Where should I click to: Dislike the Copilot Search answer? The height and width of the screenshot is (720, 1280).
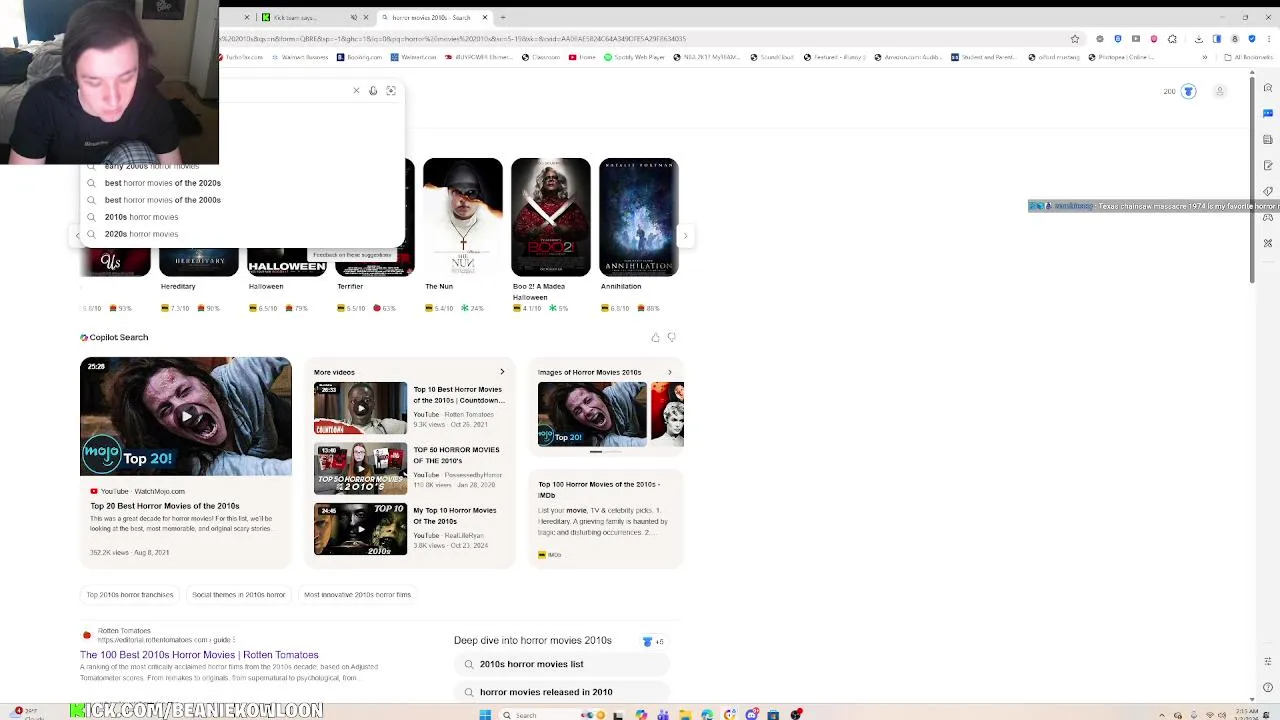(672, 338)
